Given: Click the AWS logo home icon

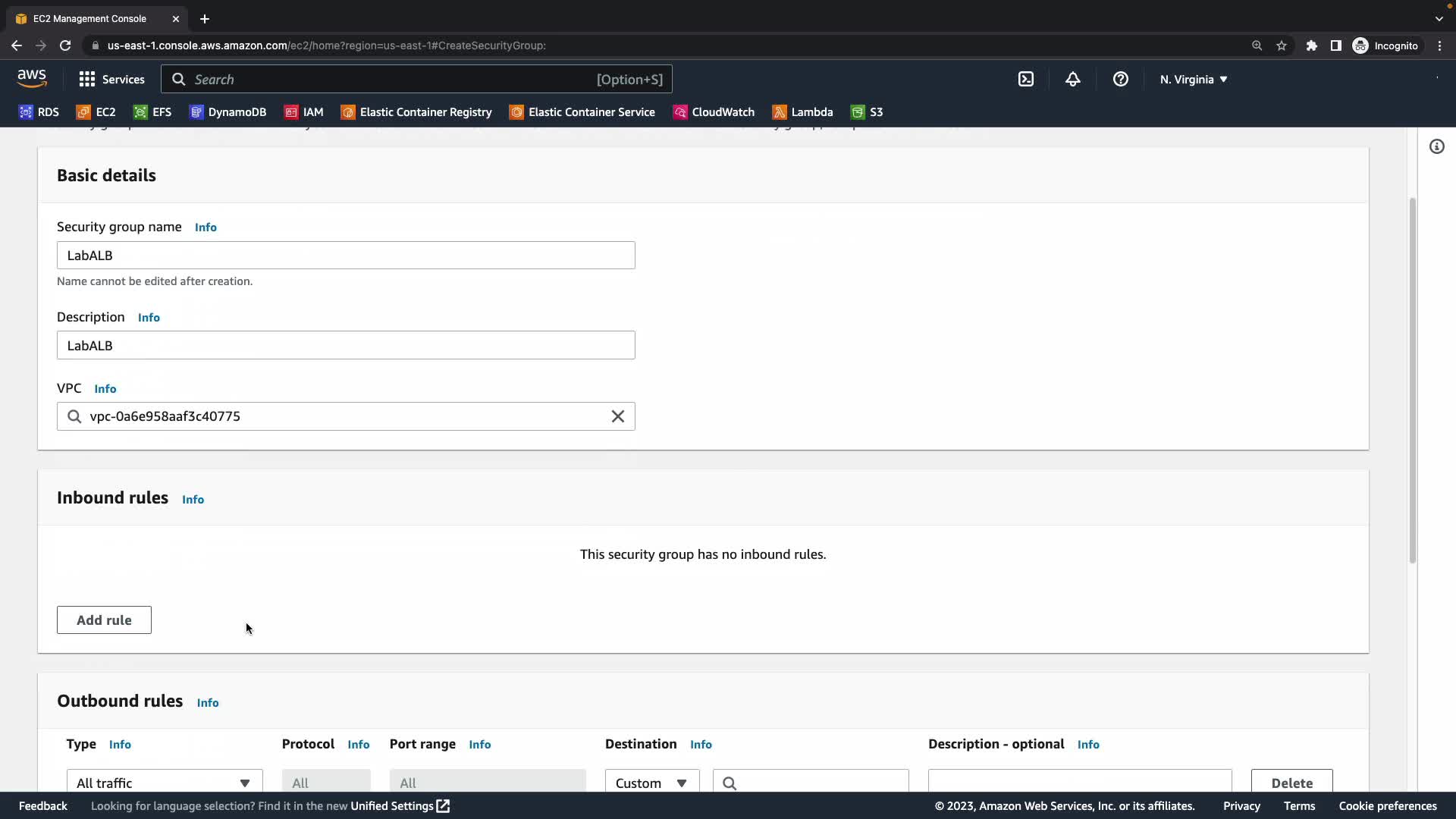Looking at the screenshot, I should pyautogui.click(x=32, y=78).
